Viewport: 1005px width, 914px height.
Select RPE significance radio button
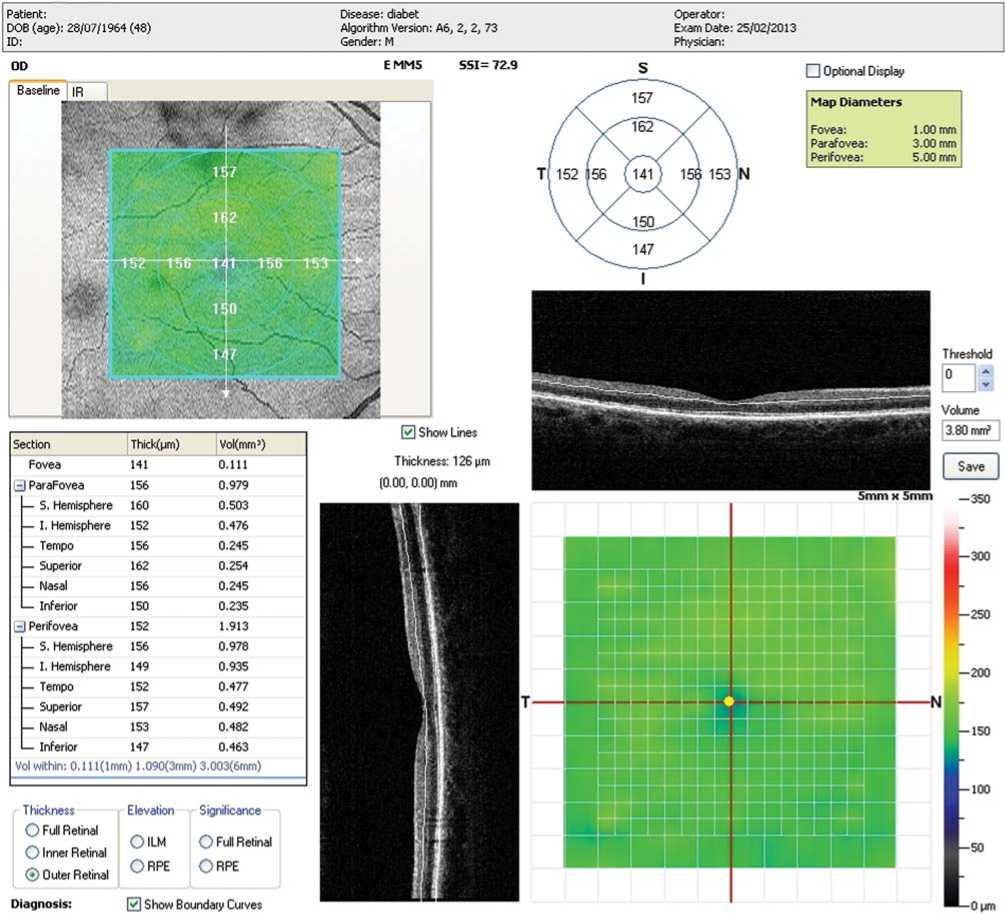(x=206, y=866)
